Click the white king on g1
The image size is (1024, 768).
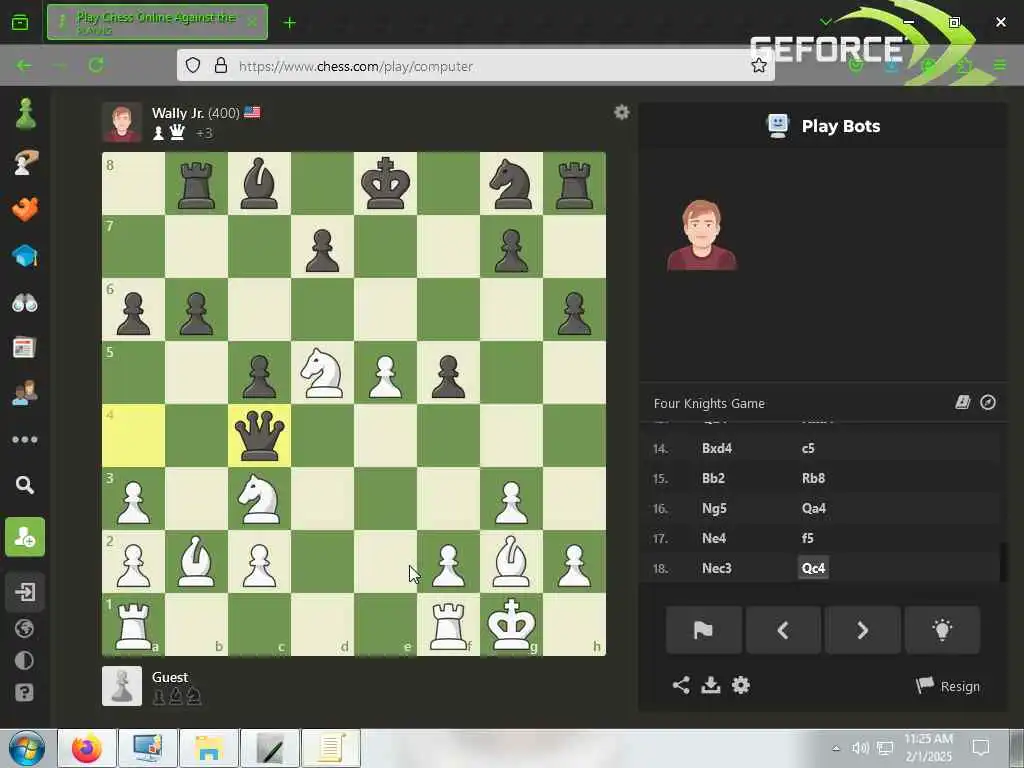click(511, 624)
